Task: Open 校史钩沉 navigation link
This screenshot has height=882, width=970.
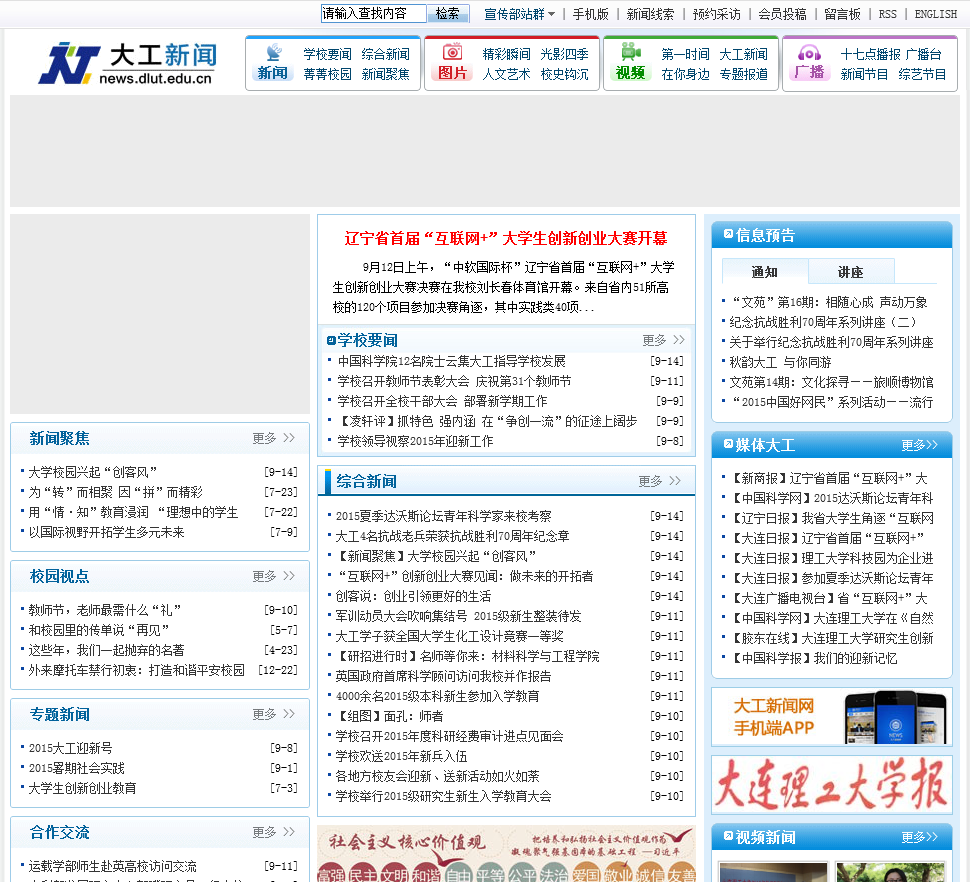Action: 564,74
